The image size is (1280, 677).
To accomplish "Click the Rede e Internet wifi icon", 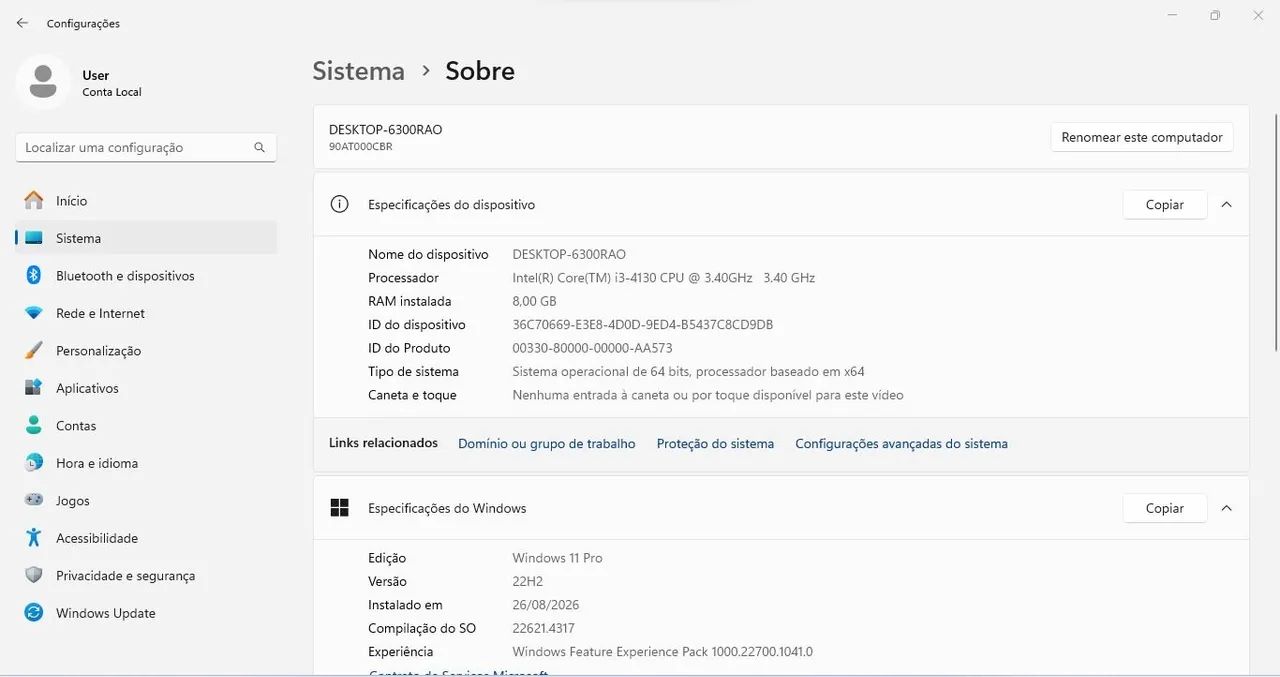I will coord(34,313).
